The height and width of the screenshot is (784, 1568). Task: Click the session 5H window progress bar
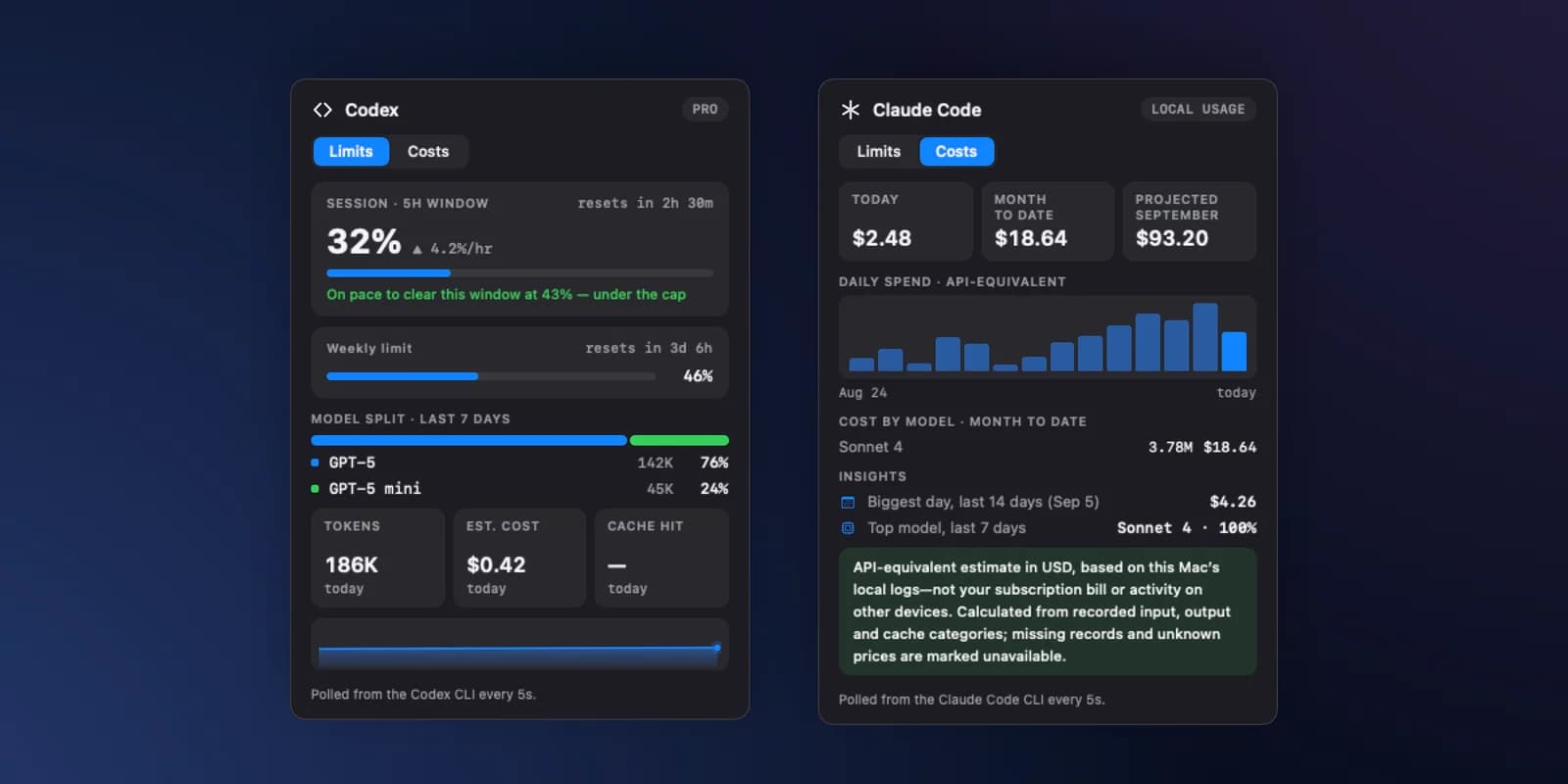point(519,272)
